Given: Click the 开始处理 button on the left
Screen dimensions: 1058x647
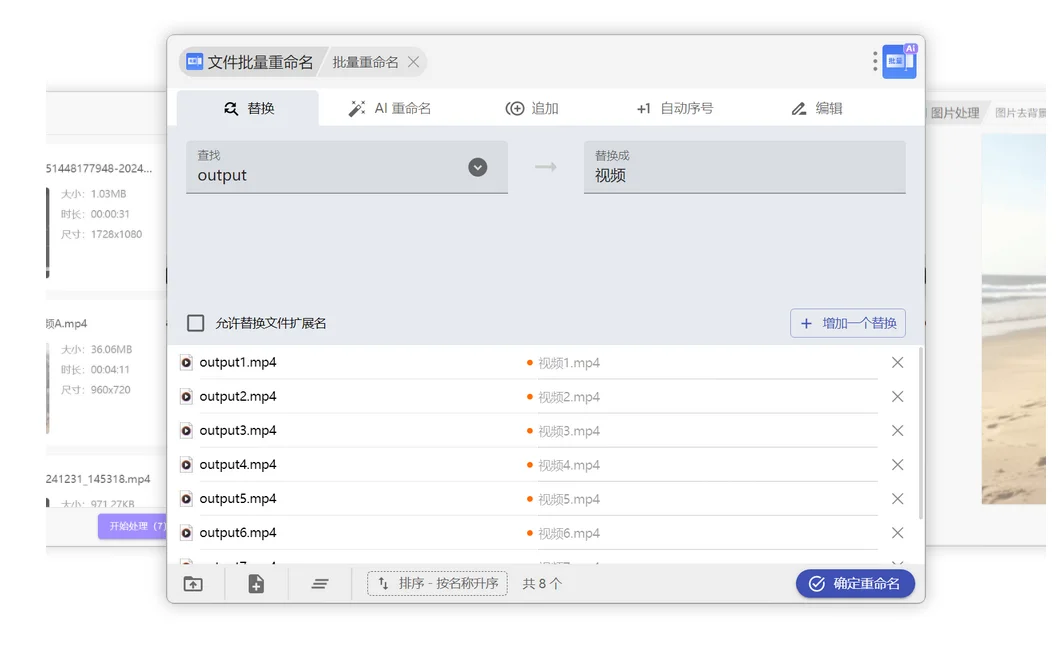Looking at the screenshot, I should (133, 527).
